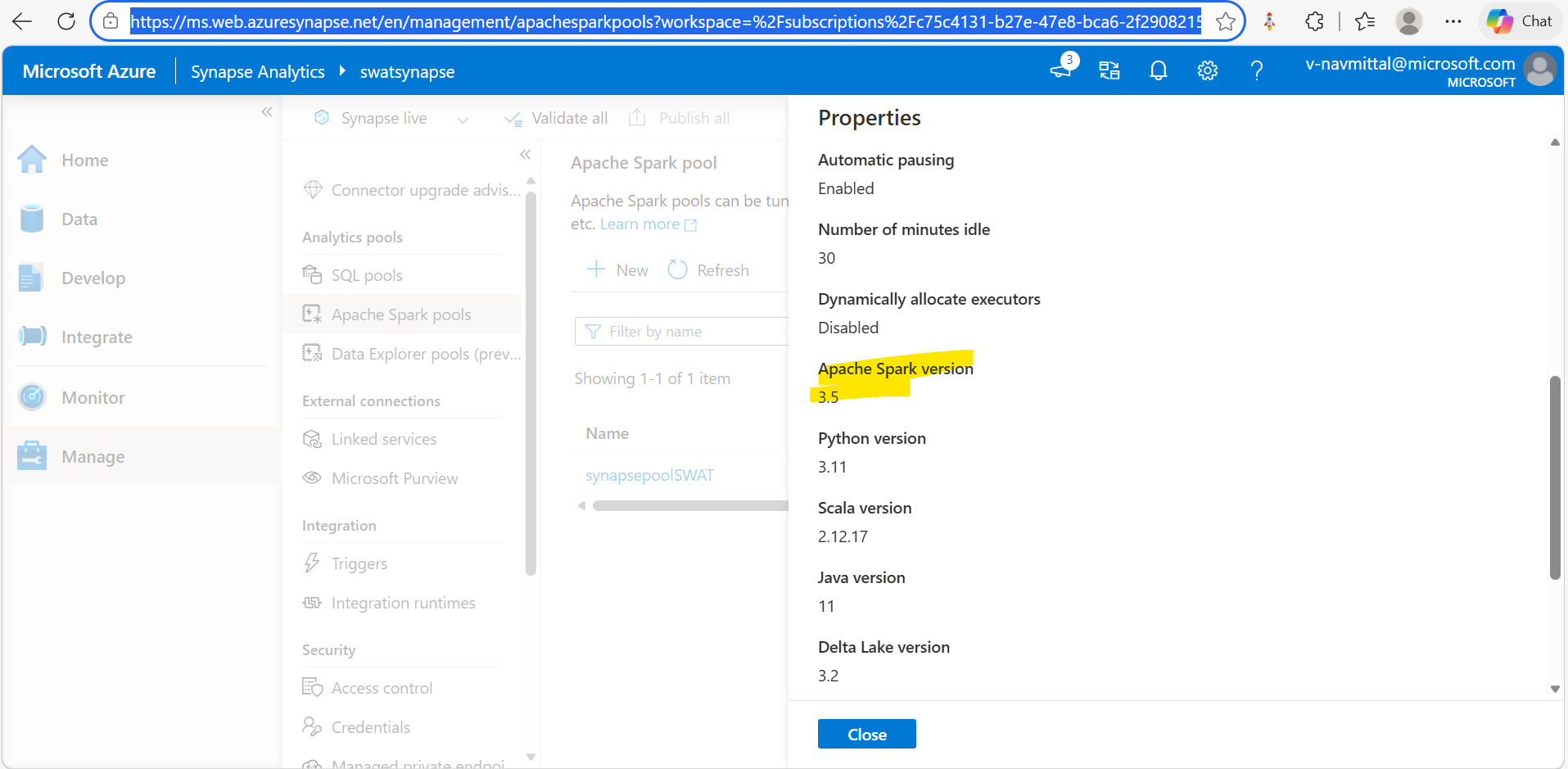Viewport: 1568px width, 769px height.
Task: Open the Manage hub
Action: click(x=141, y=456)
